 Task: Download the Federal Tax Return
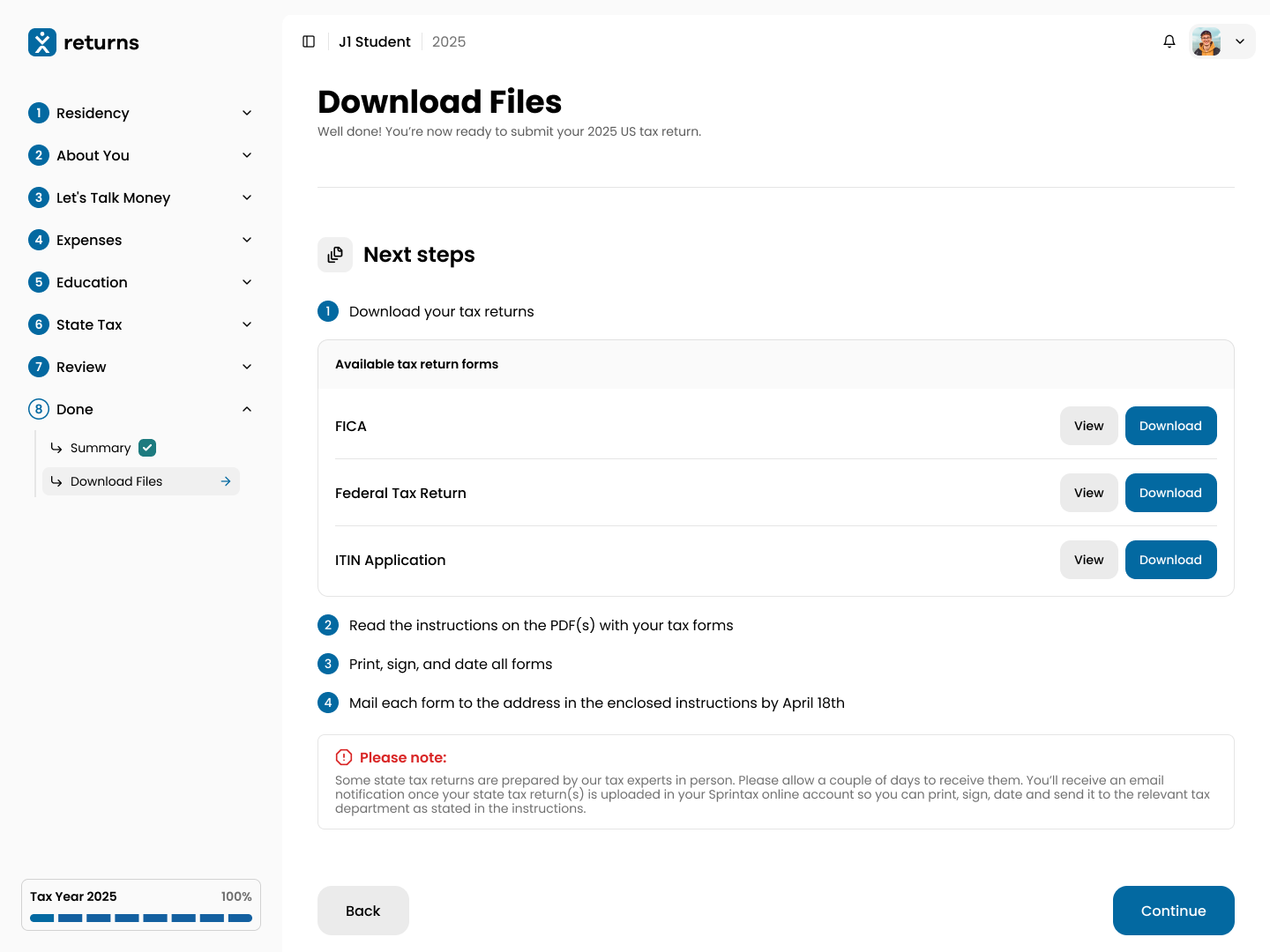[x=1170, y=493]
